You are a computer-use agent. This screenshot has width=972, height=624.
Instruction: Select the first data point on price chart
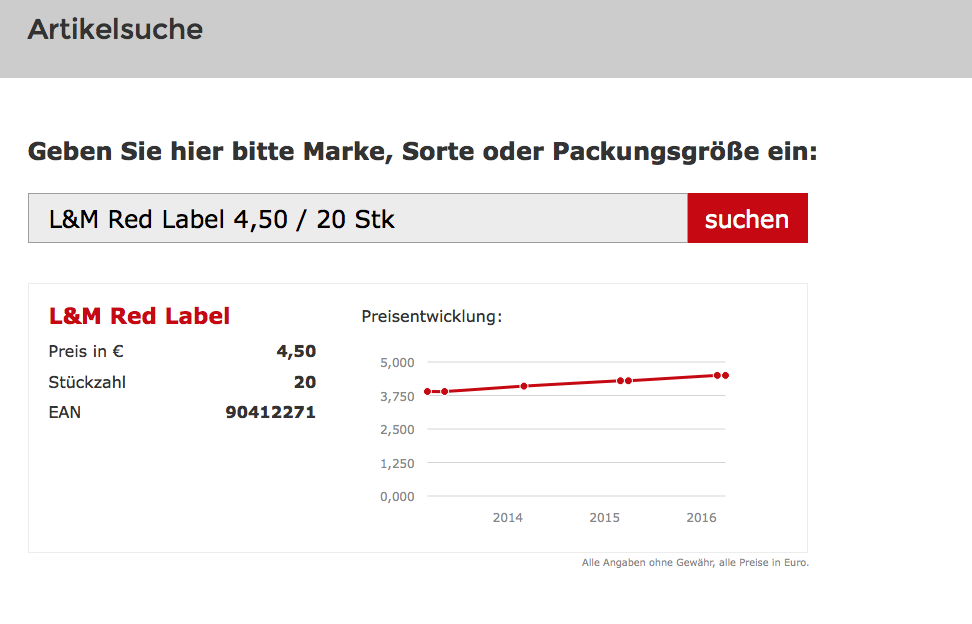pos(428,392)
